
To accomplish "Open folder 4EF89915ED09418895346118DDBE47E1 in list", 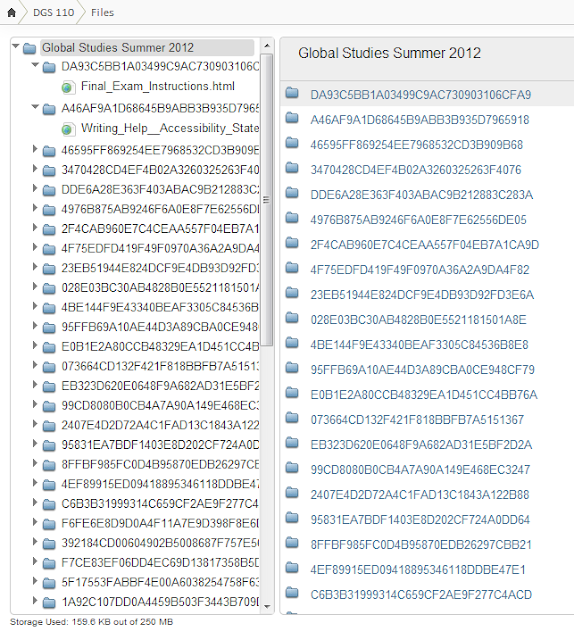I will tap(418, 569).
